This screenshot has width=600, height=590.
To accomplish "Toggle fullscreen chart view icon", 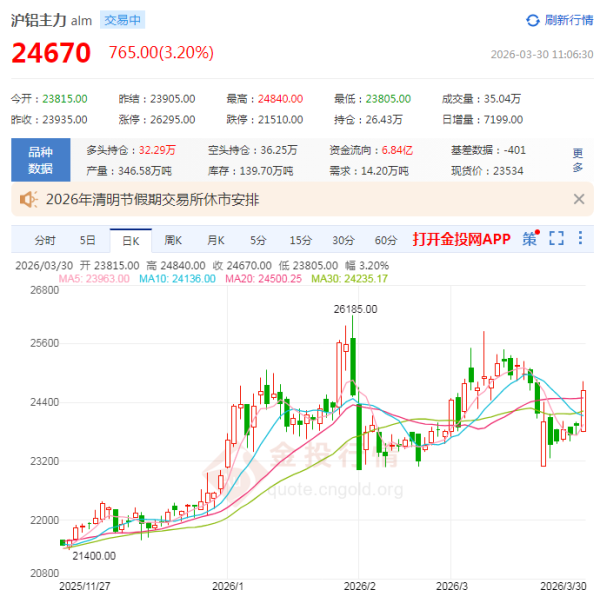I will tap(556, 238).
